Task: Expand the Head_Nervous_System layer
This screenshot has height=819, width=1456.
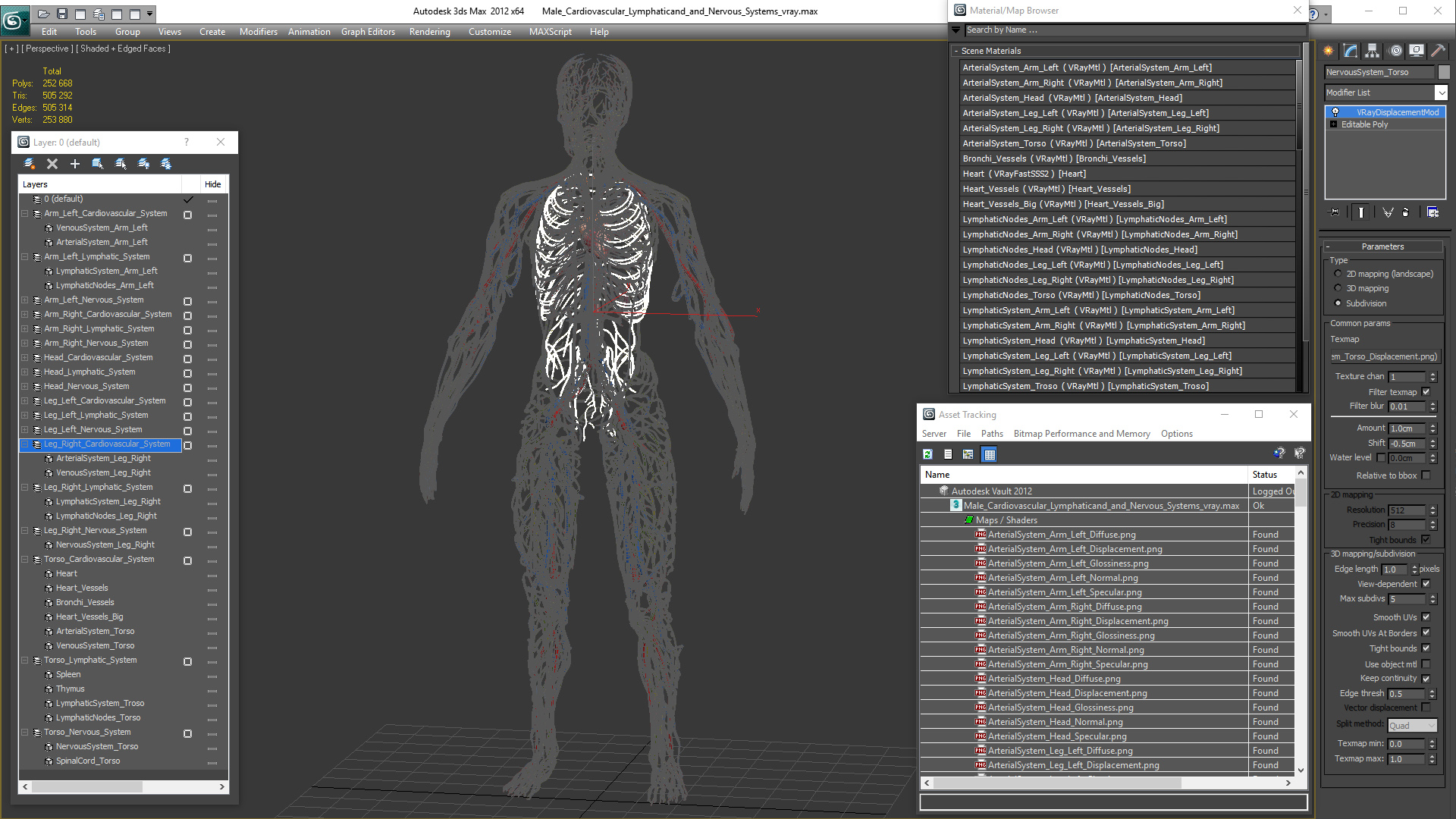Action: point(24,387)
